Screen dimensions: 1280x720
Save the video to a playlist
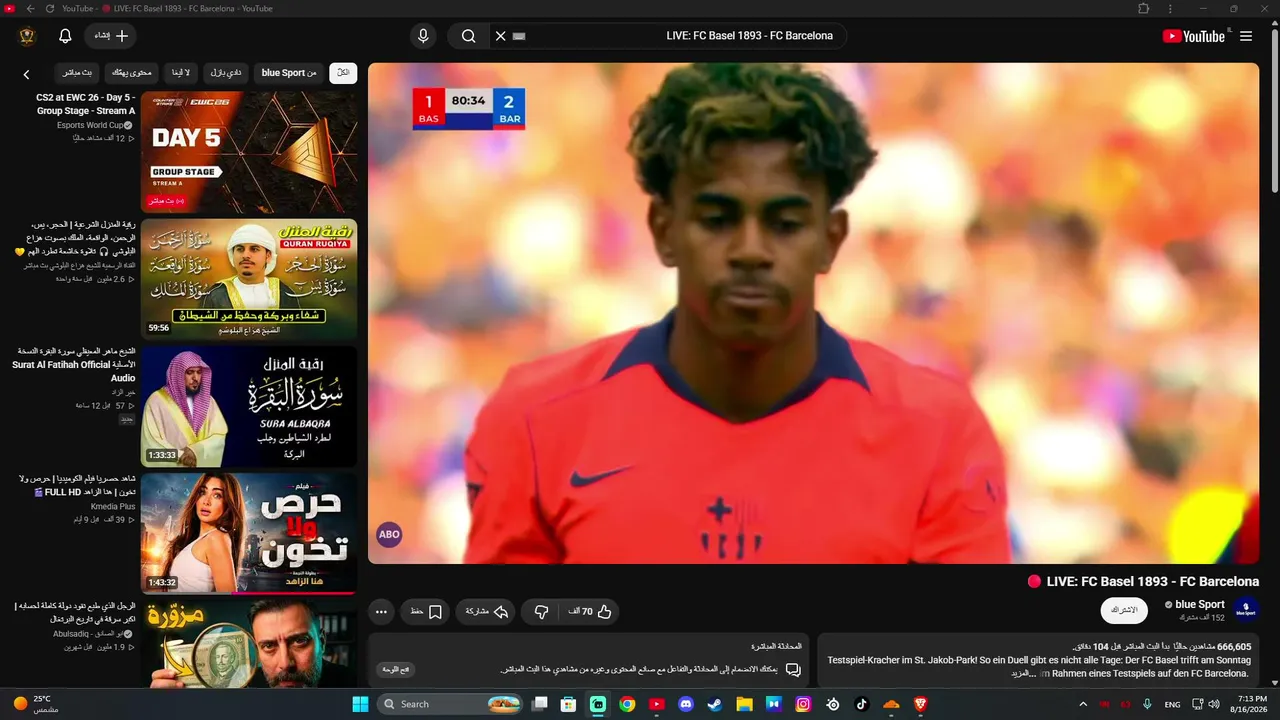tap(425, 611)
